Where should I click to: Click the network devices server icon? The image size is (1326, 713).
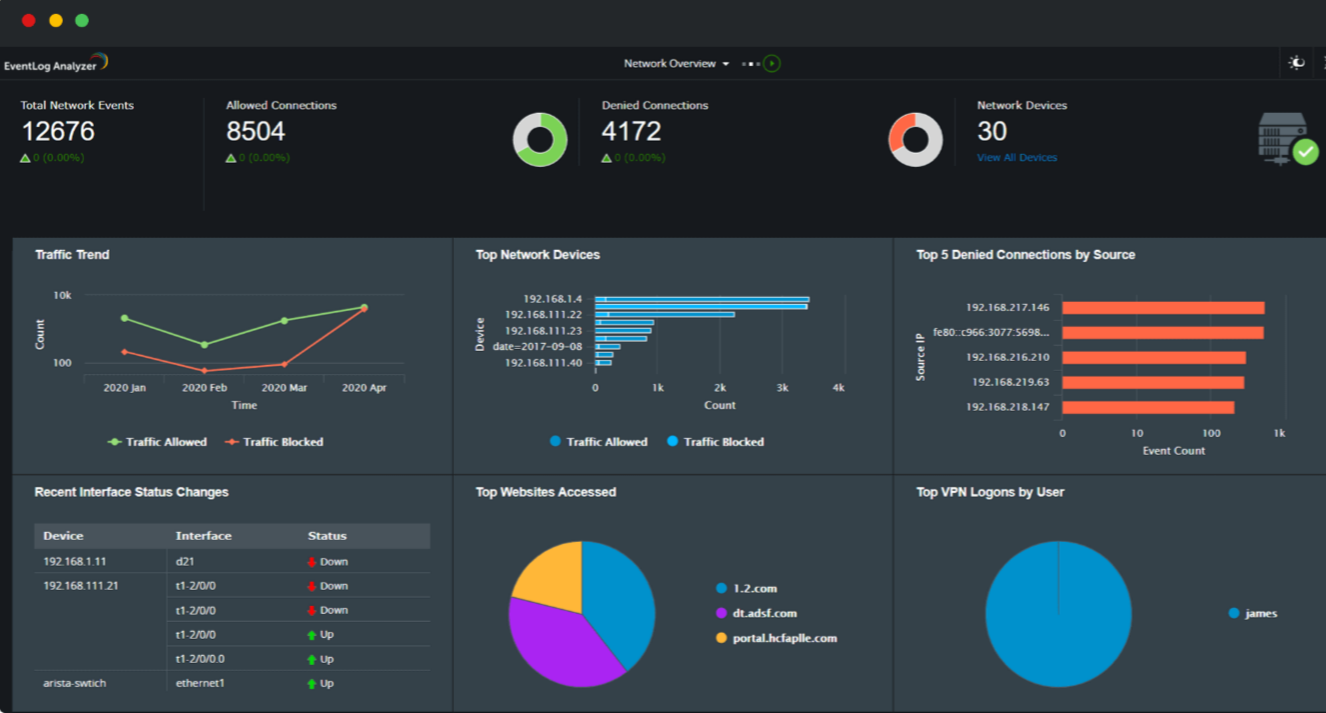point(1288,139)
